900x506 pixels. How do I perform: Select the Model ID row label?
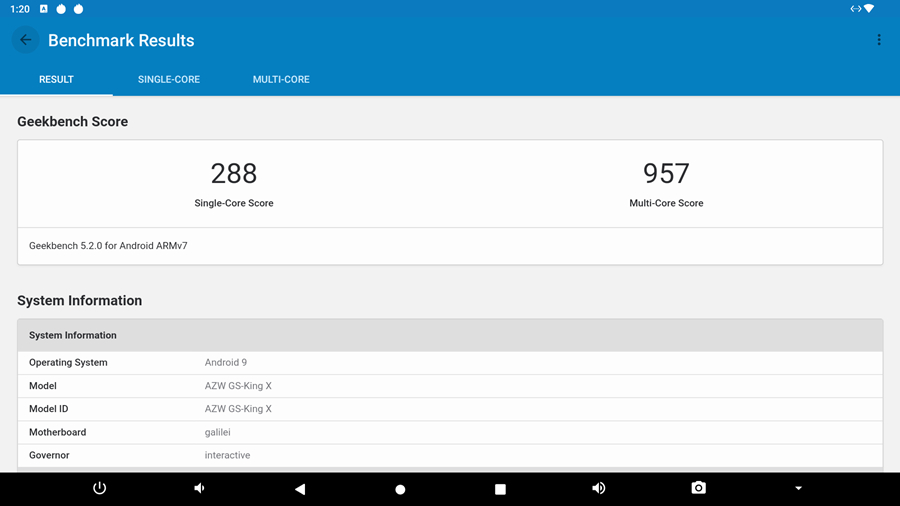(x=49, y=409)
